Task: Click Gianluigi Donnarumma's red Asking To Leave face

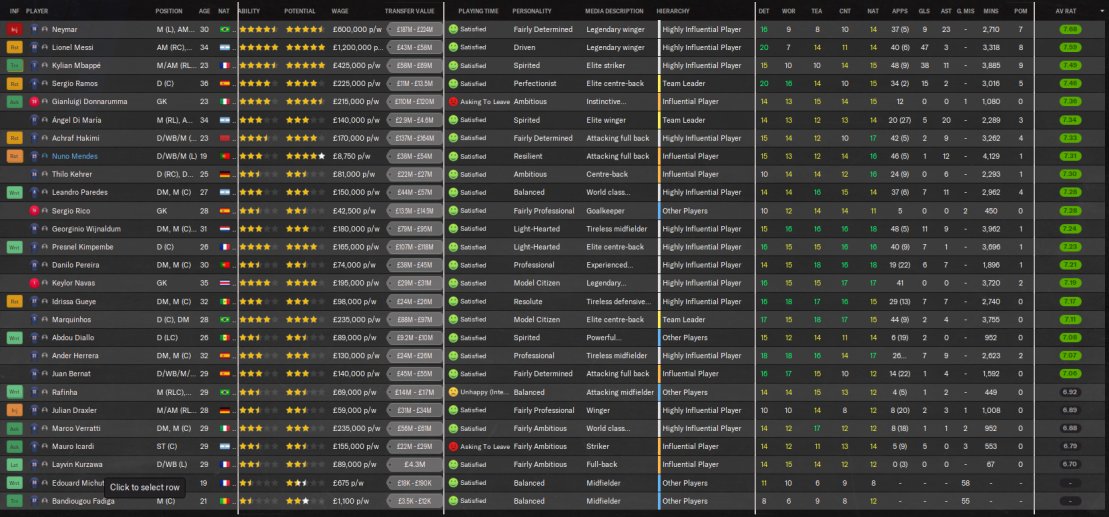Action: pyautogui.click(x=453, y=102)
